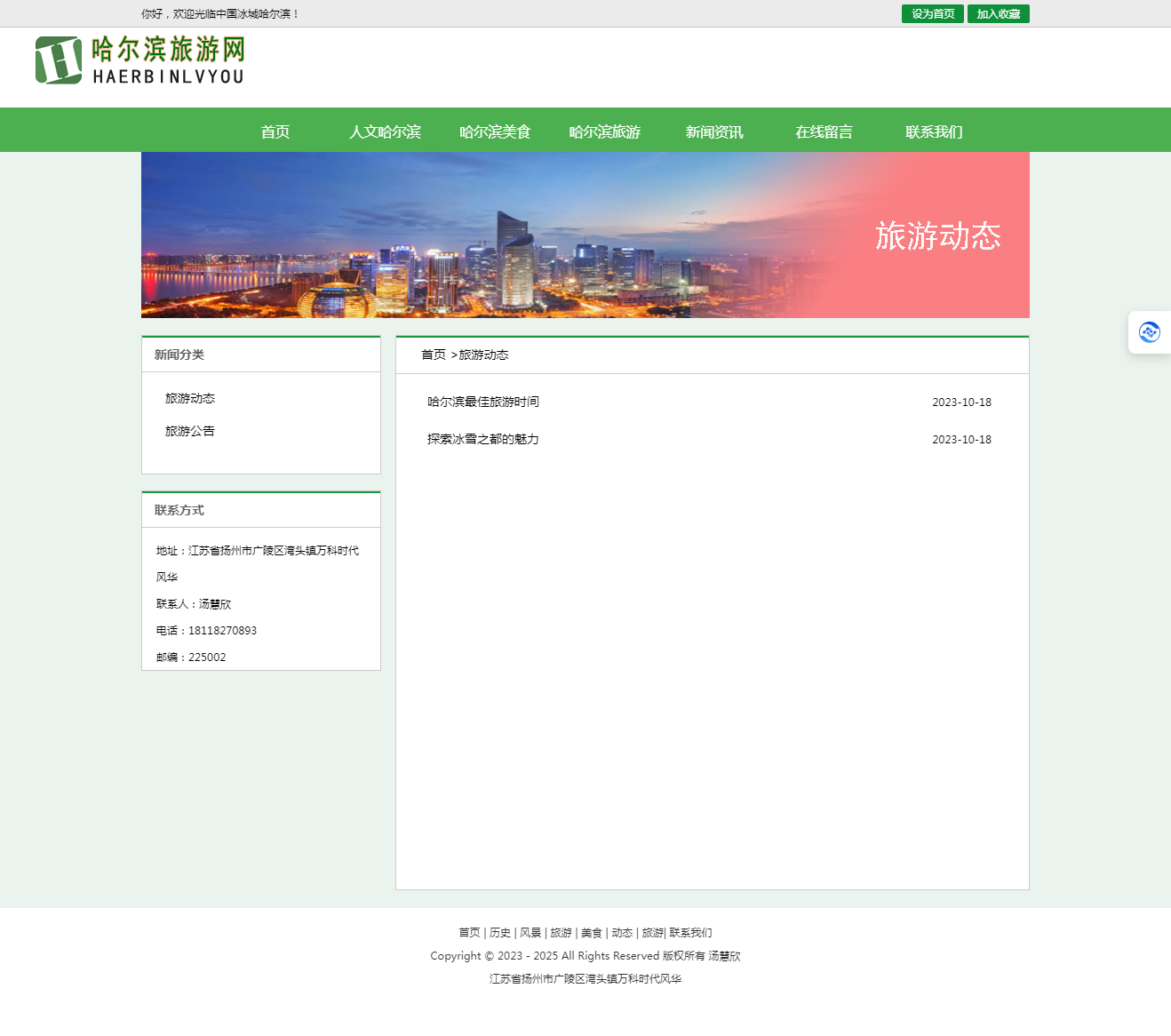Click 首页 in the breadcrumb

tap(434, 355)
